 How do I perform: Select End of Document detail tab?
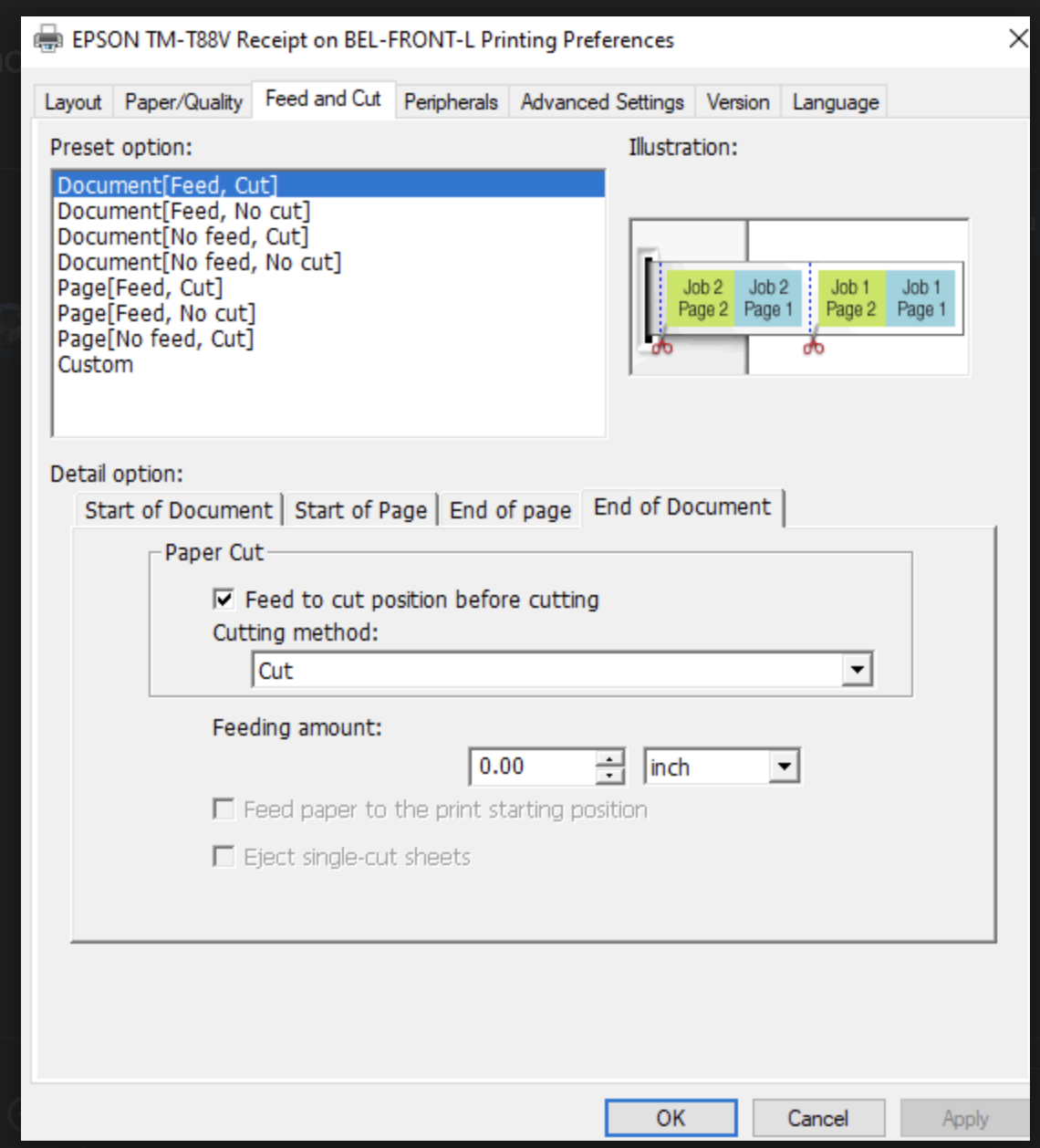682,507
